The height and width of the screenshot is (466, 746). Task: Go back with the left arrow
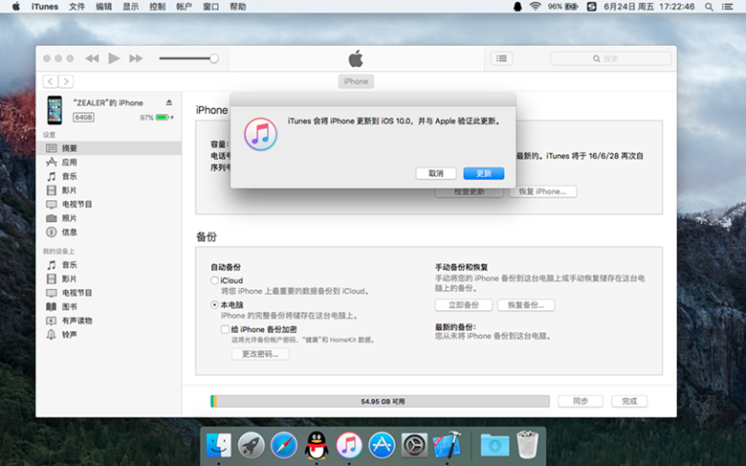pos(50,81)
